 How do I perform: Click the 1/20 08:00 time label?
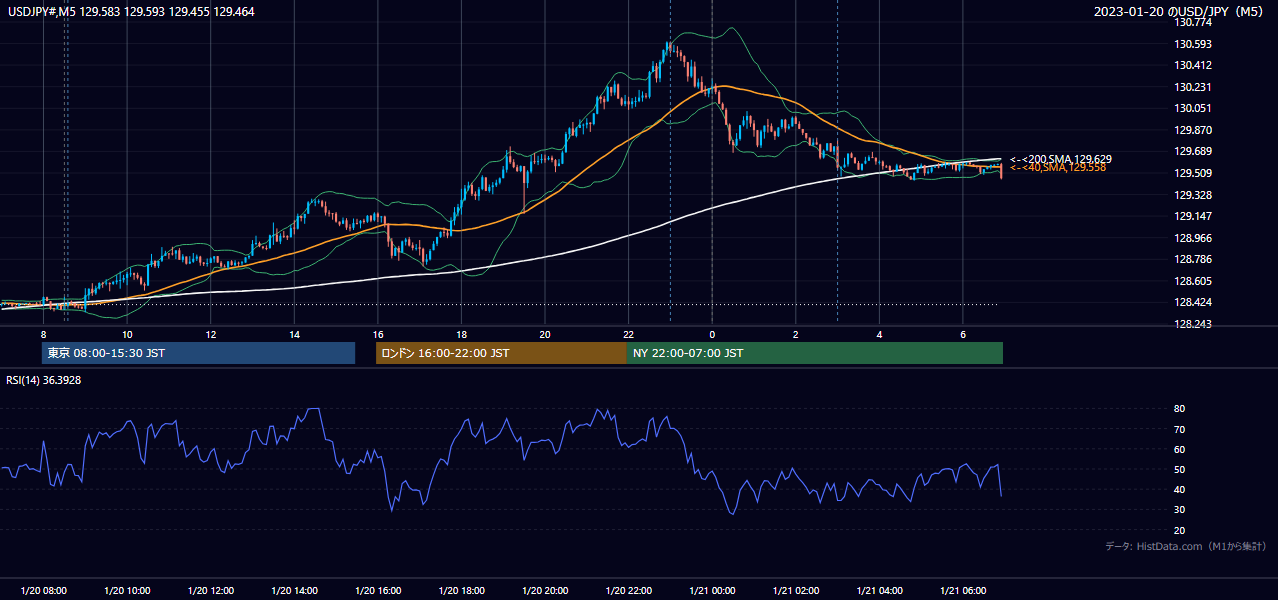tap(43, 591)
